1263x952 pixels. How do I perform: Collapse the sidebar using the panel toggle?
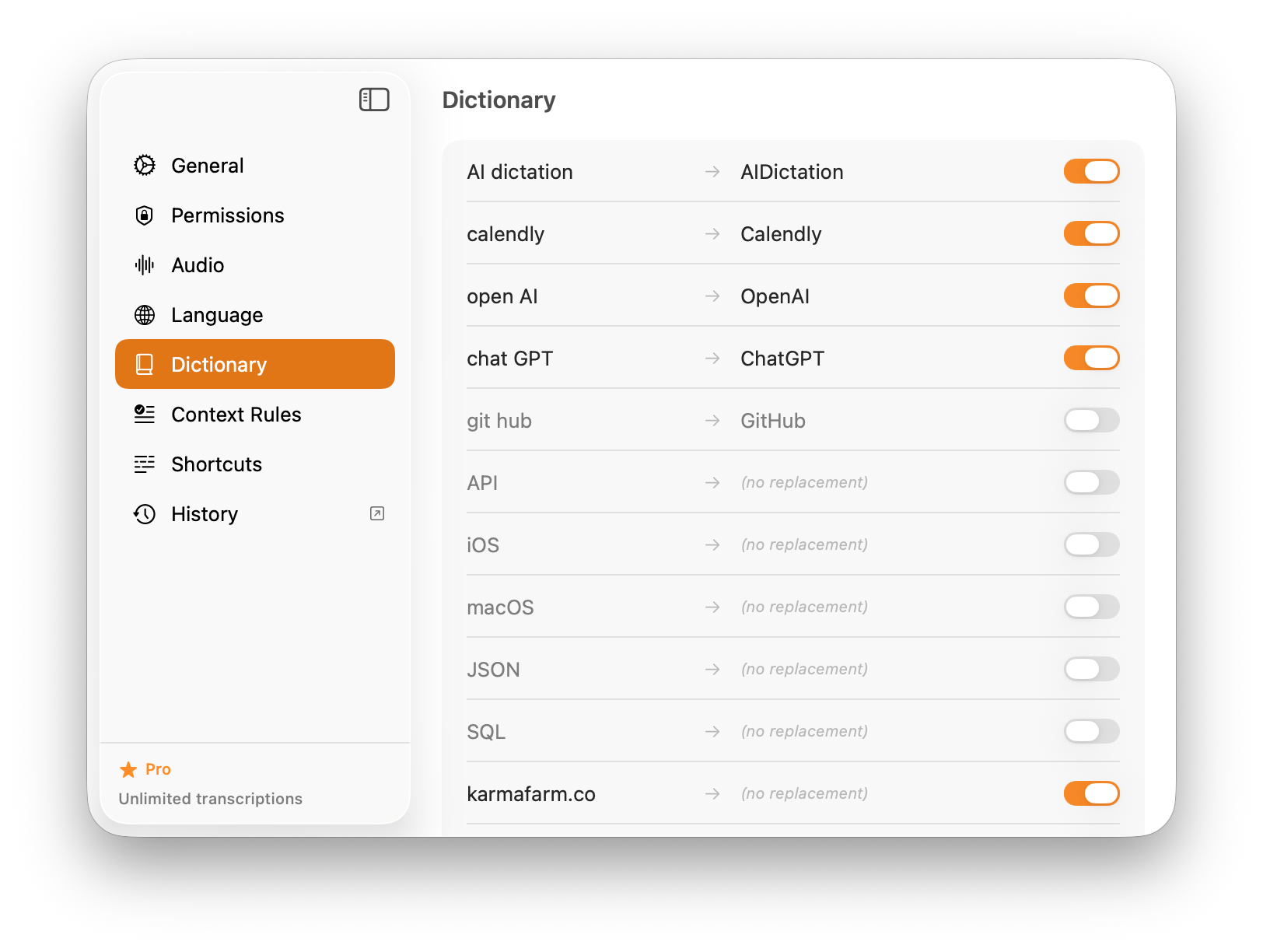coord(374,100)
